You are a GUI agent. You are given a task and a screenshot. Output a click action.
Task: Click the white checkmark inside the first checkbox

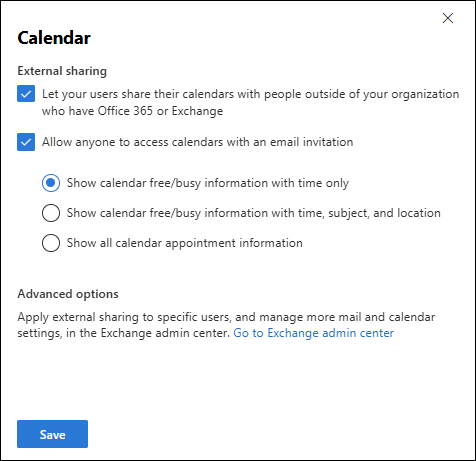[x=26, y=94]
